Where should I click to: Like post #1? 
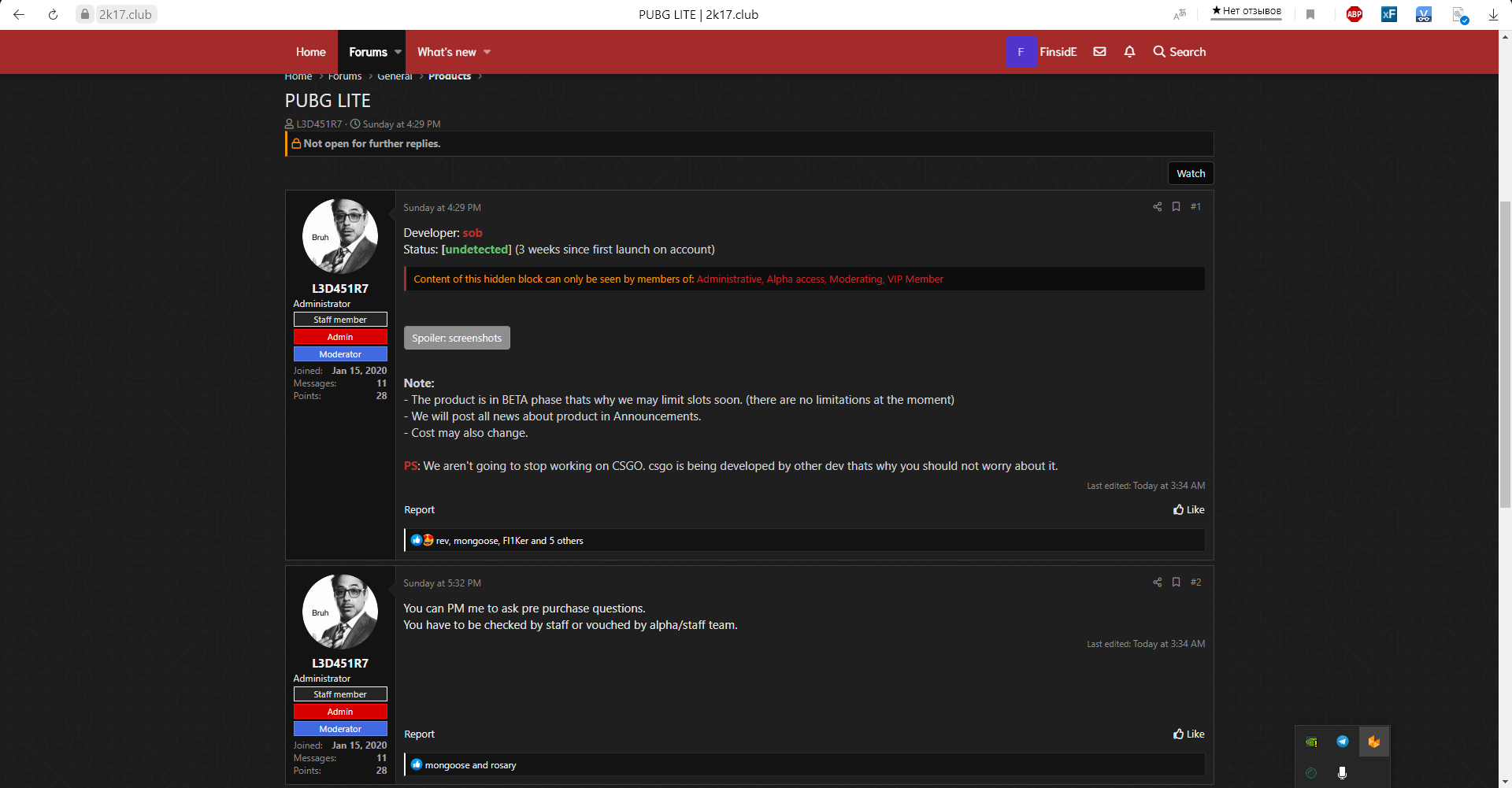click(1189, 510)
